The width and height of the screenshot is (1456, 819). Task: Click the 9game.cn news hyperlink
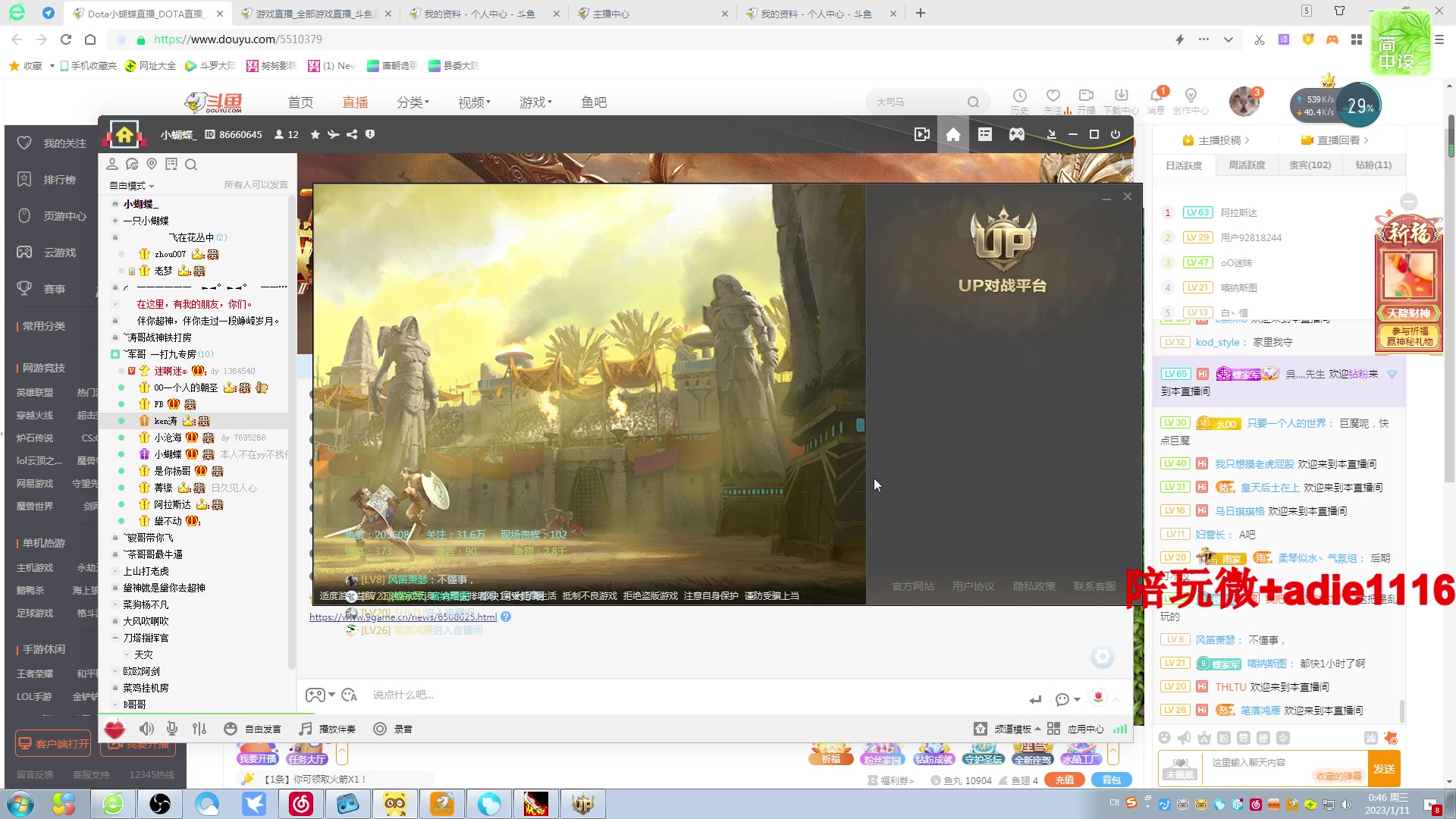point(403,617)
